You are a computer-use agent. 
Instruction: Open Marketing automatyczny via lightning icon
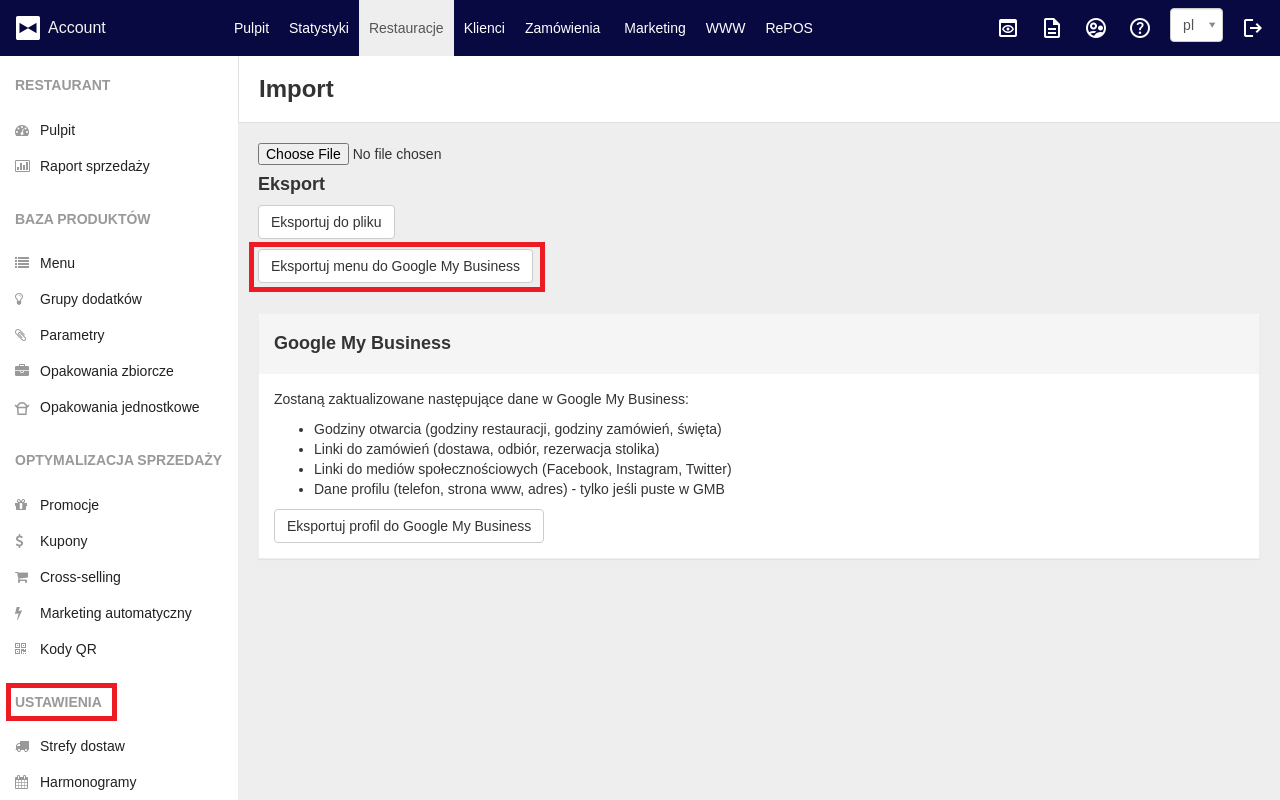20,612
